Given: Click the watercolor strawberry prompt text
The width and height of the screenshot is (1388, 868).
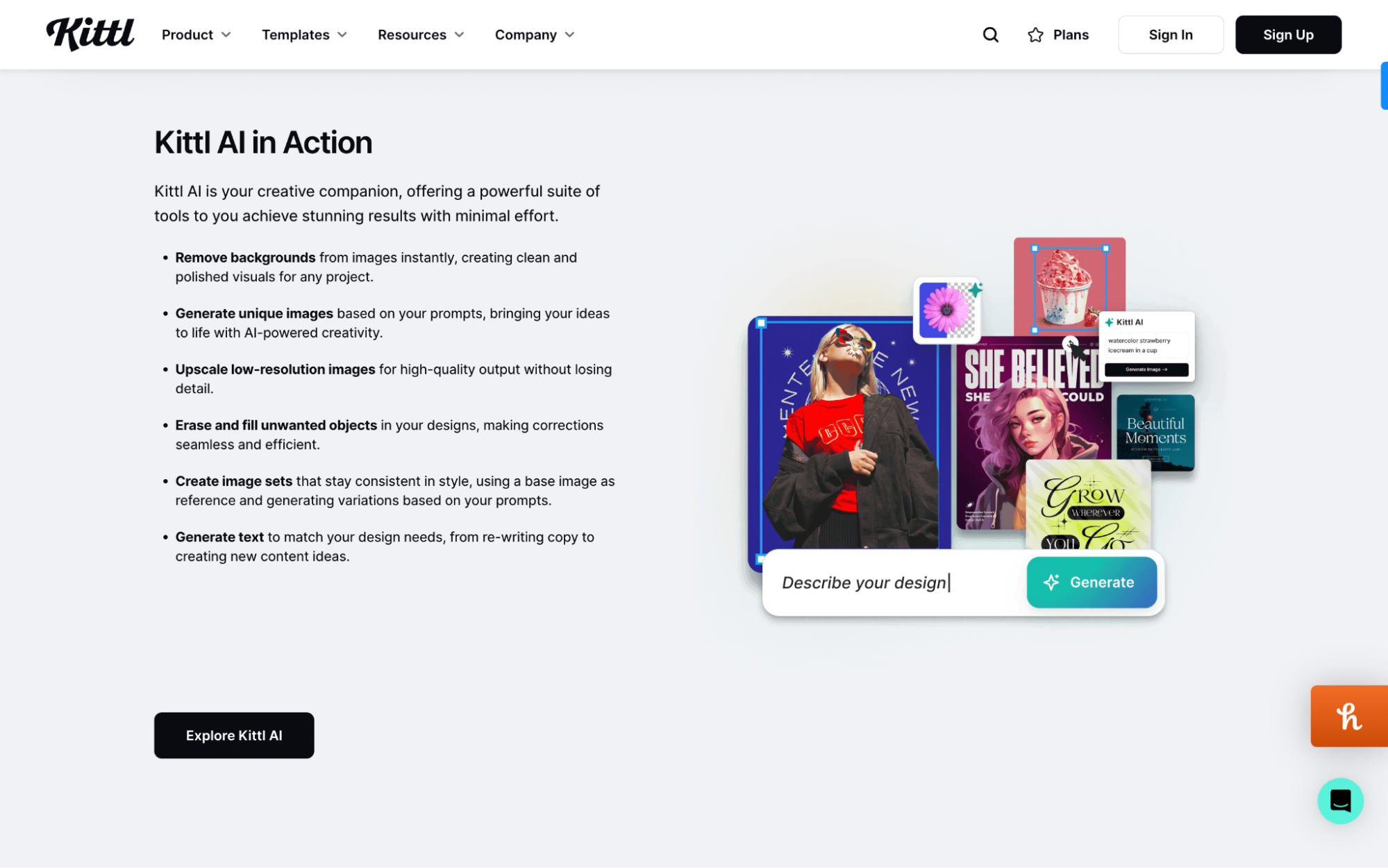Looking at the screenshot, I should [x=1139, y=345].
